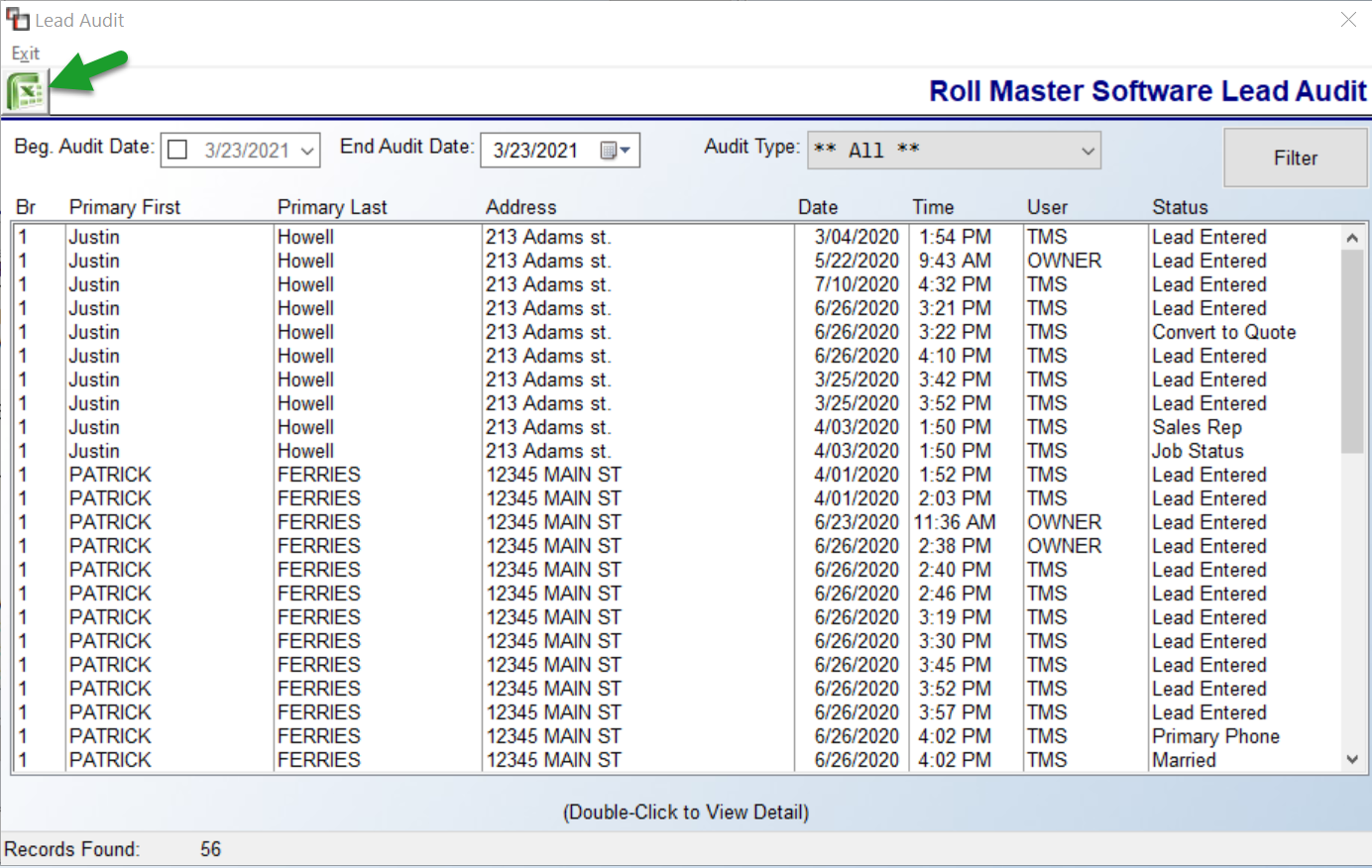Enable the Beg. Audit Date checkbox
Image resolution: width=1372 pixels, height=868 pixels.
click(178, 151)
